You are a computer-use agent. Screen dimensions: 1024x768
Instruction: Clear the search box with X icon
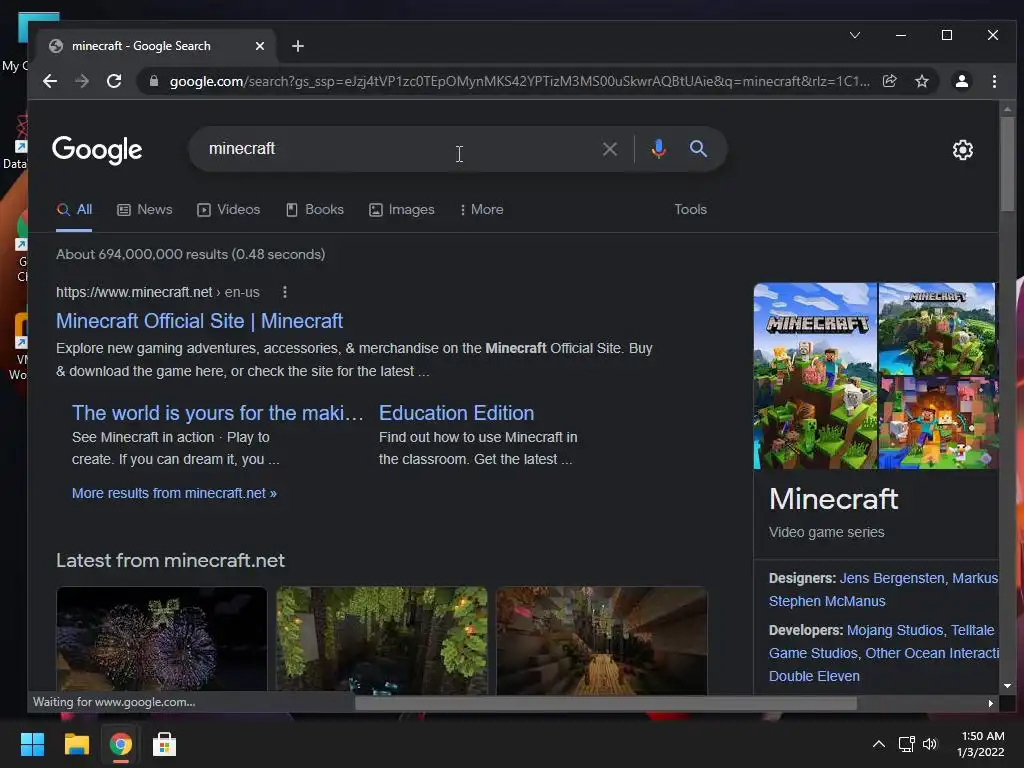(x=609, y=149)
